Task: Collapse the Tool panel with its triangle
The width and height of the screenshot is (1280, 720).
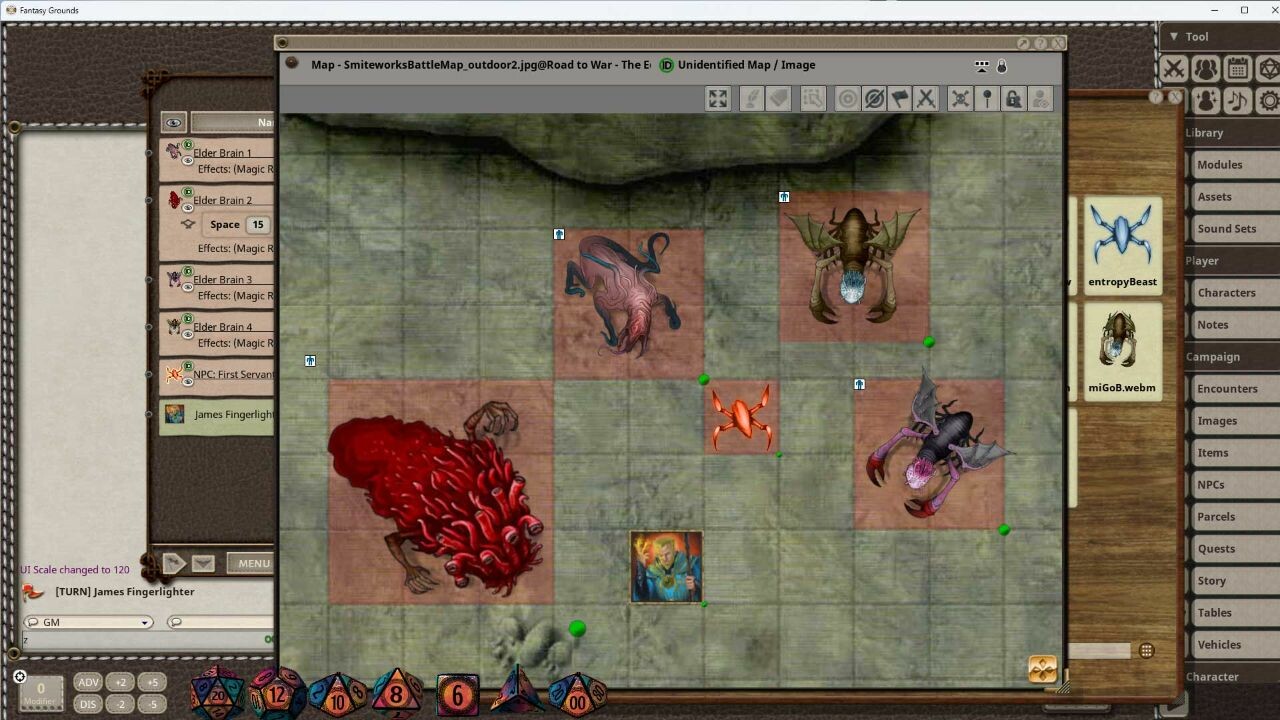Action: click(1172, 36)
